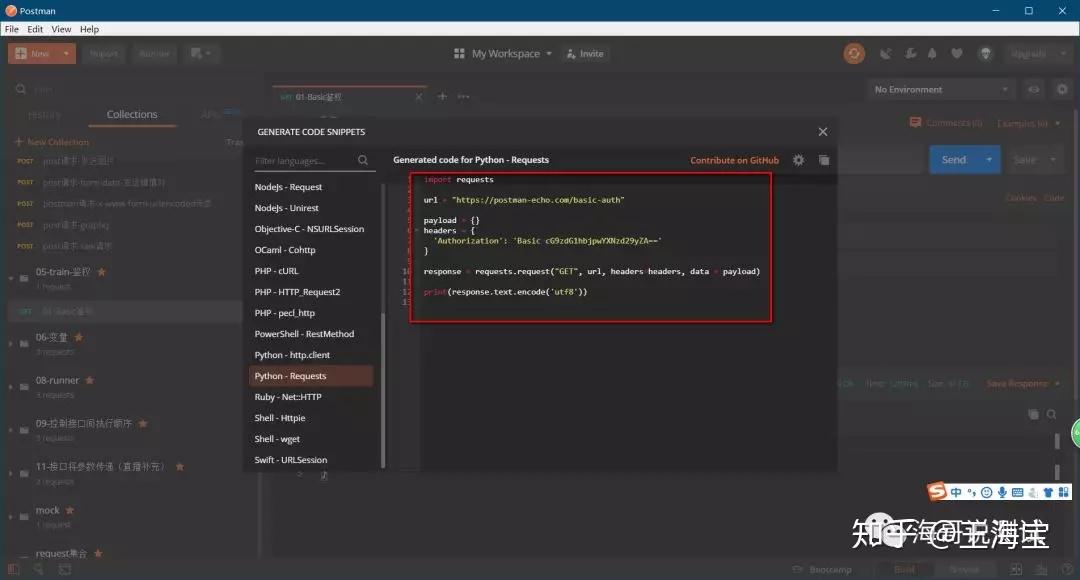Open the user avatar menu
The image size is (1080, 580).
[x=986, y=54]
